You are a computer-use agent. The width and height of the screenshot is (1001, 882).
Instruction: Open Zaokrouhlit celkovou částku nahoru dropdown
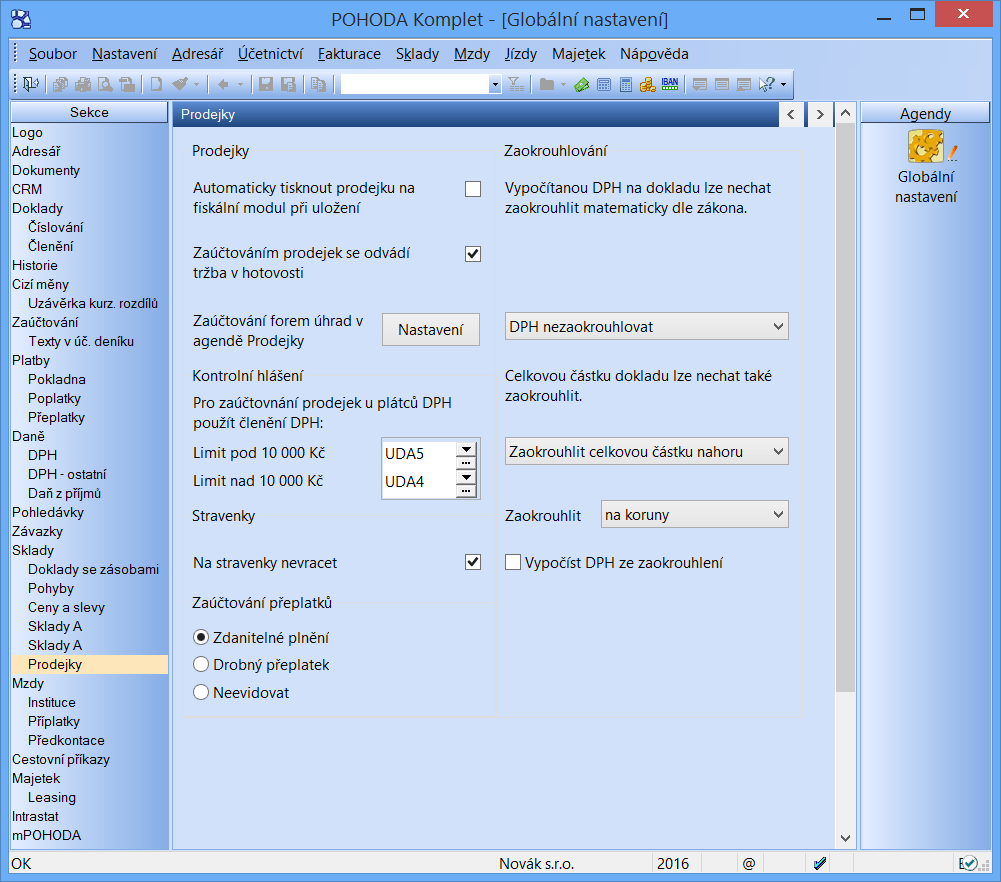point(646,452)
